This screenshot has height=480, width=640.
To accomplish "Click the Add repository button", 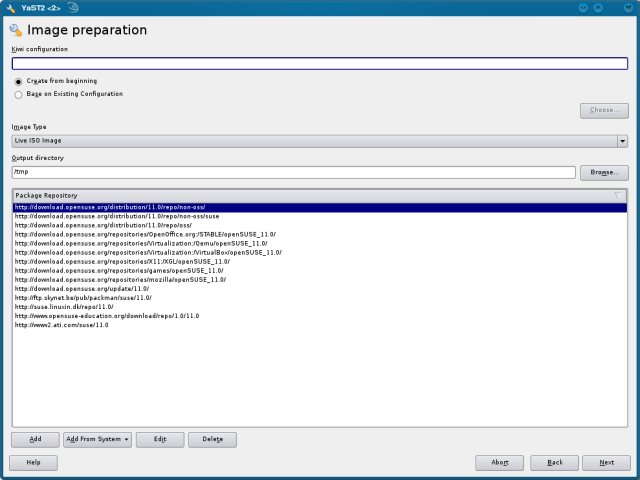I will [x=36, y=440].
